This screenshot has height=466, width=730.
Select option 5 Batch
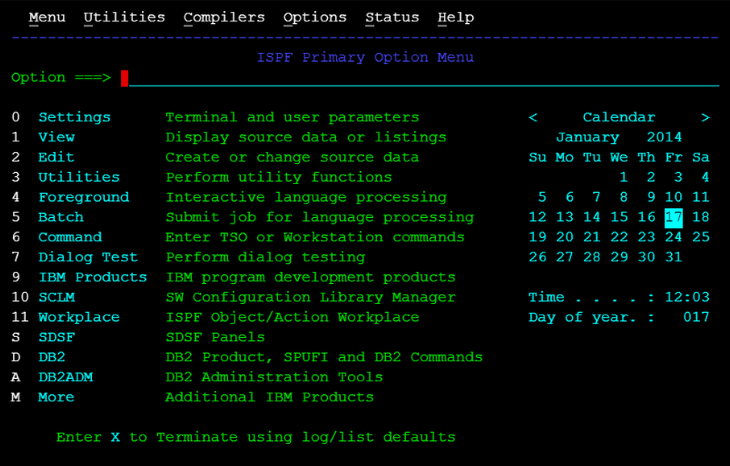(61, 217)
